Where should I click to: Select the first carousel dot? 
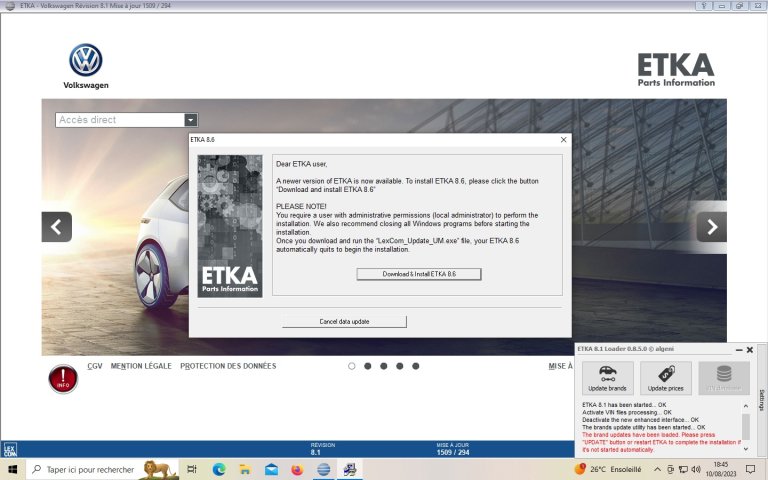tap(351, 366)
